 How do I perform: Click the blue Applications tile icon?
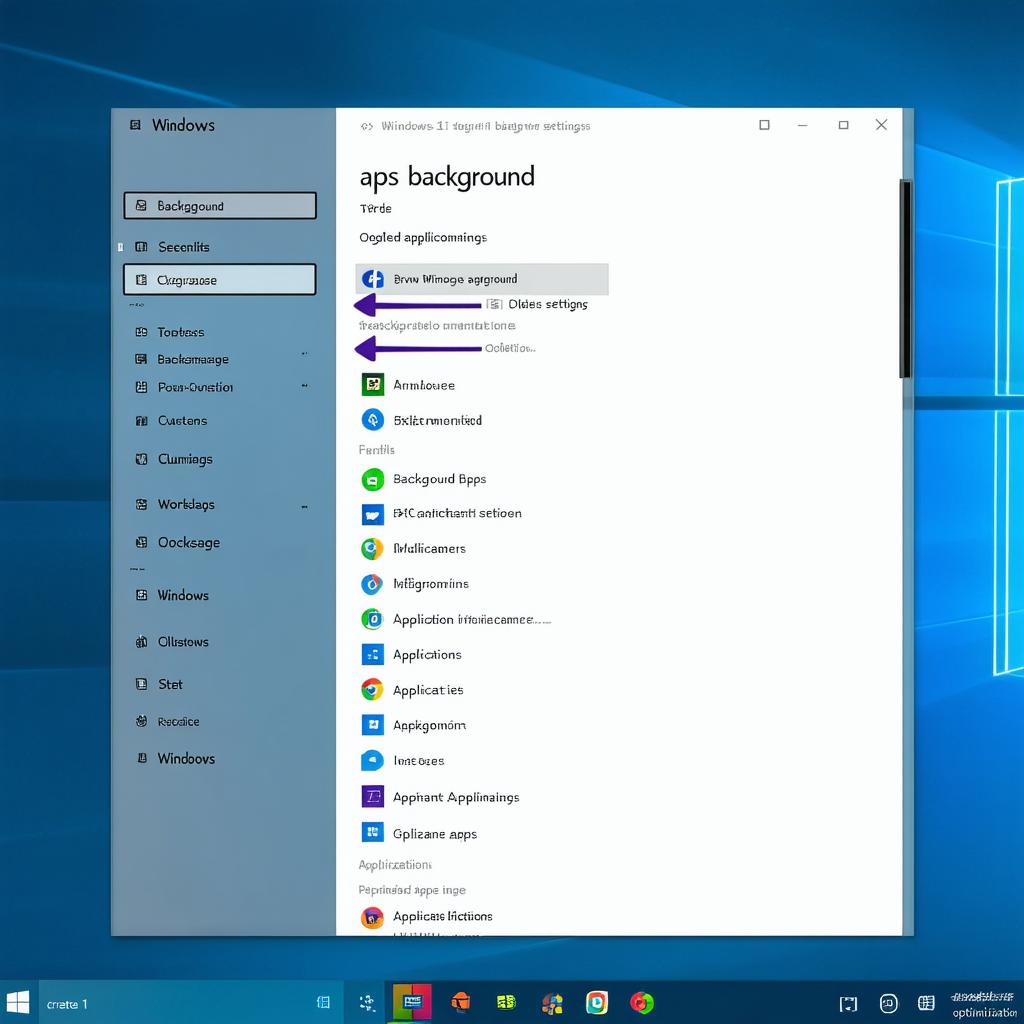[372, 655]
